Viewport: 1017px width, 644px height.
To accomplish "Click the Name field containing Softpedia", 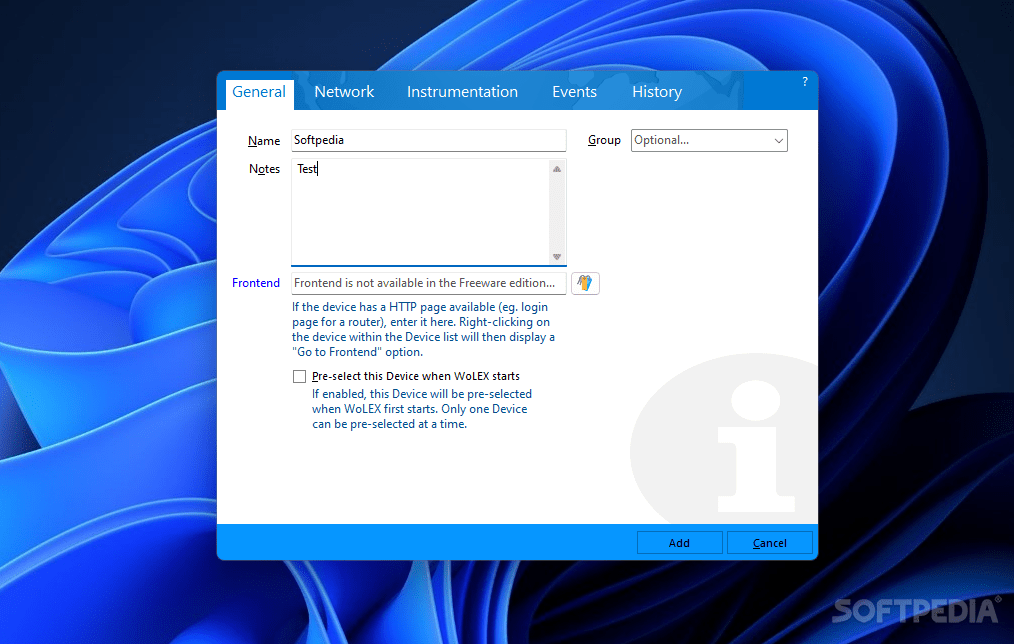I will click(x=429, y=140).
